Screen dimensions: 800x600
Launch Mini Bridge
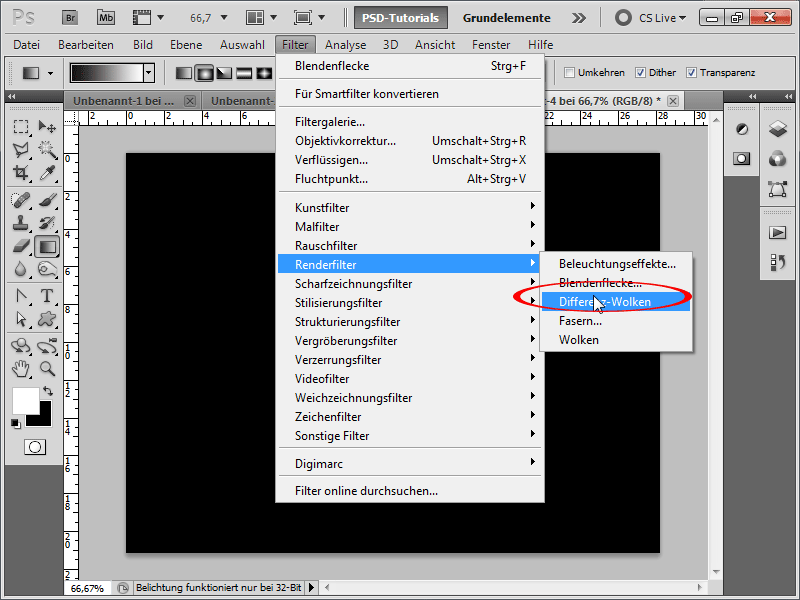point(106,18)
